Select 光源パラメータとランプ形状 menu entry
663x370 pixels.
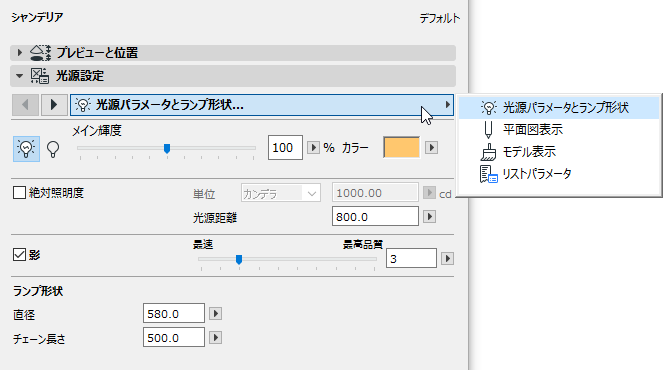(559, 107)
